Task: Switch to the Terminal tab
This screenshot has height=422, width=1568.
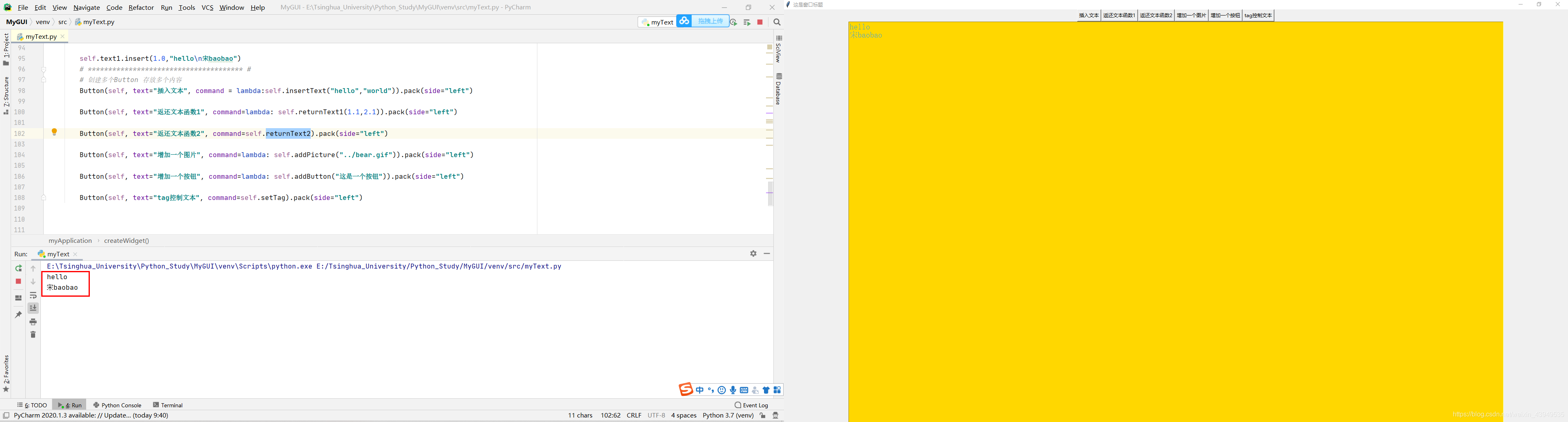Action: pyautogui.click(x=168, y=405)
